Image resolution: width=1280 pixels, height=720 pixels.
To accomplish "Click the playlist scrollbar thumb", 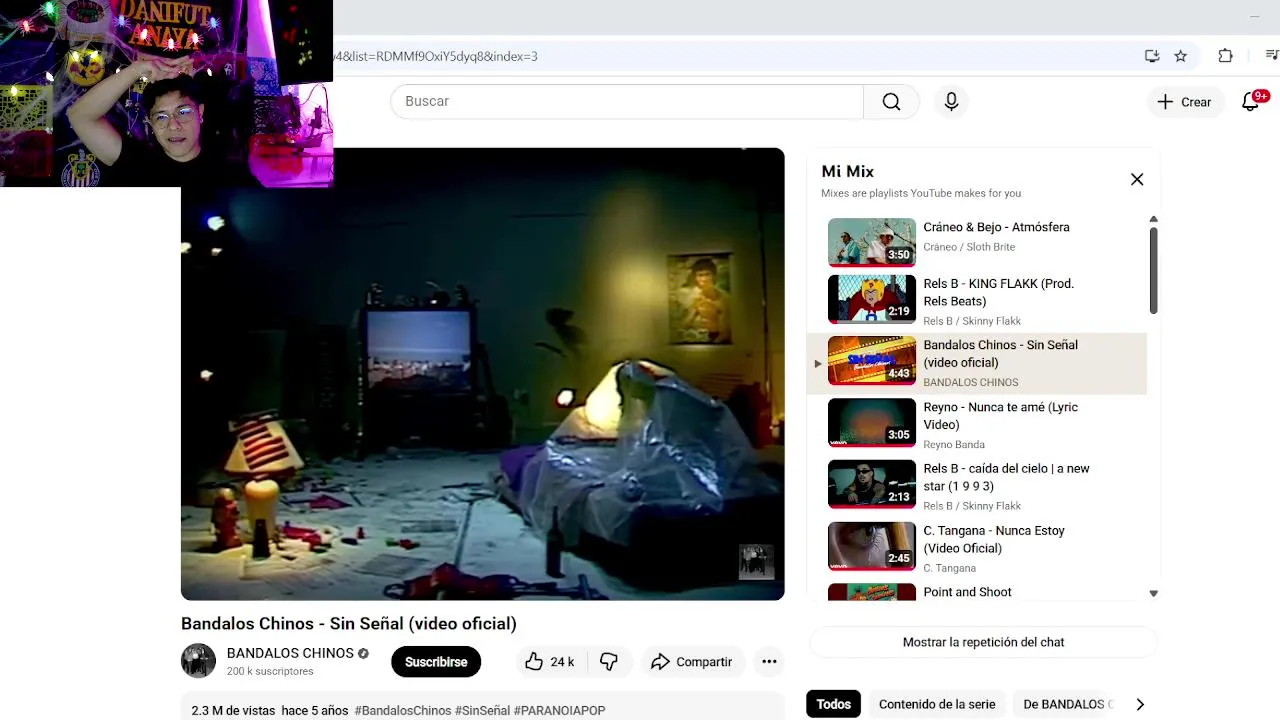I will click(x=1153, y=270).
